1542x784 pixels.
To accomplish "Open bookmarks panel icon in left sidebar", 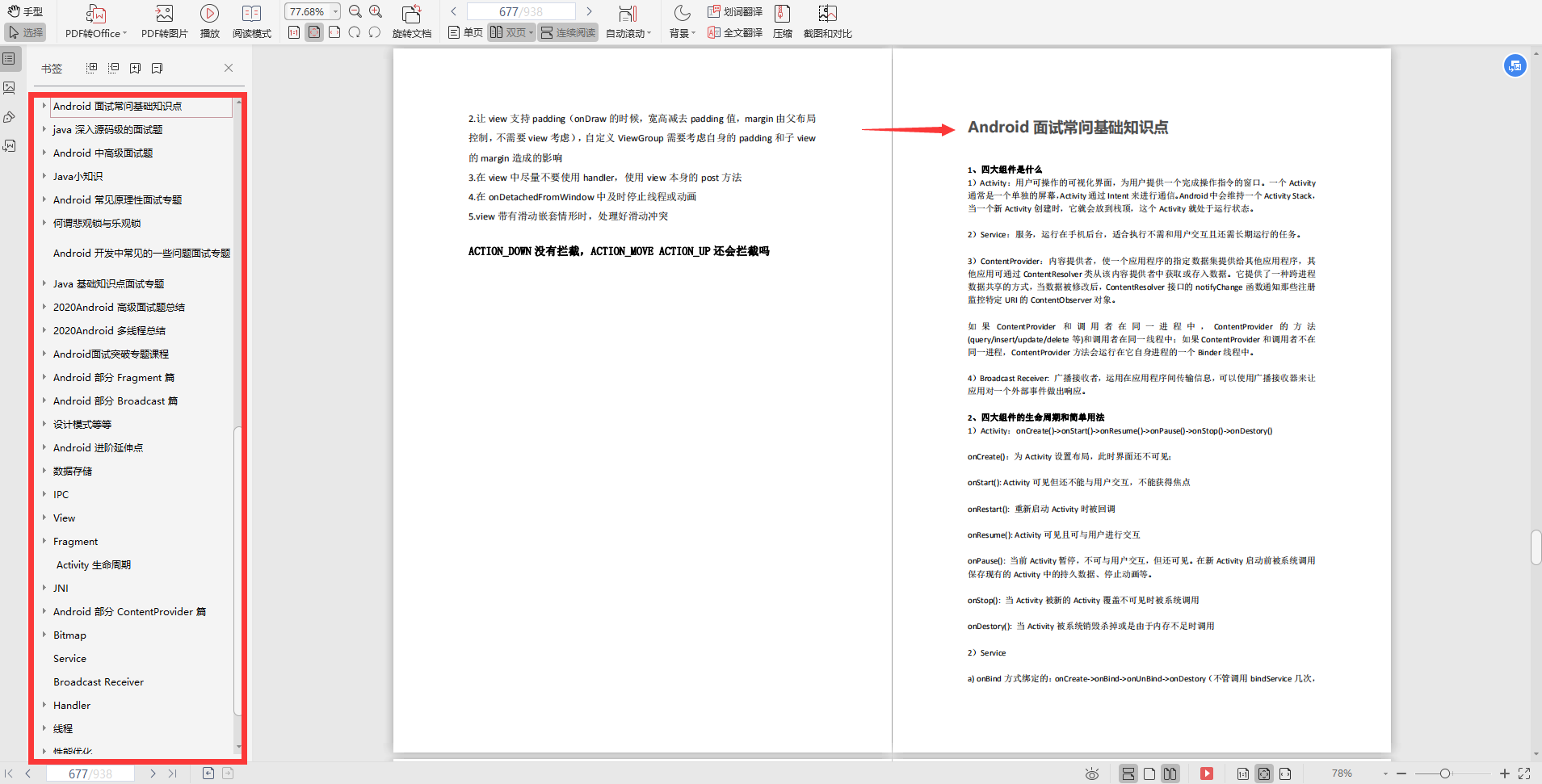I will (x=10, y=59).
